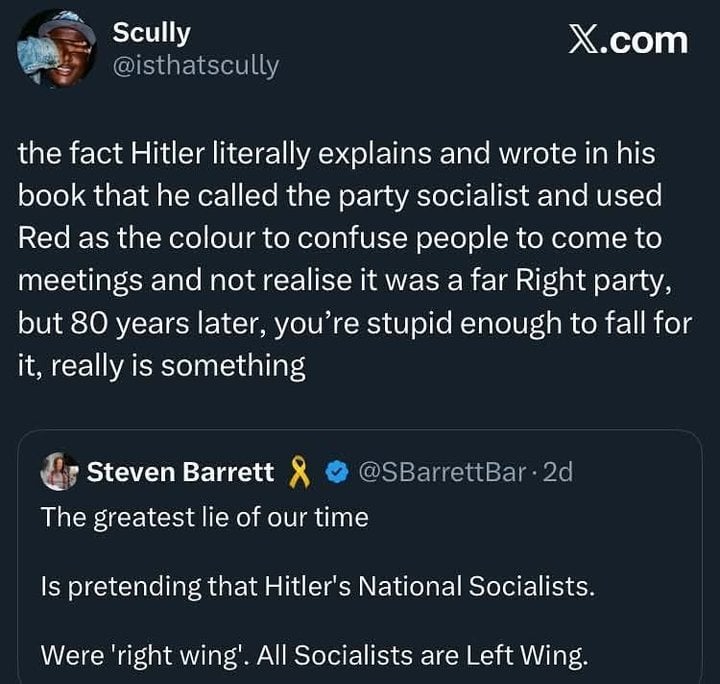Click the line 'The greatest lie of our time'
720x684 pixels.
(204, 517)
